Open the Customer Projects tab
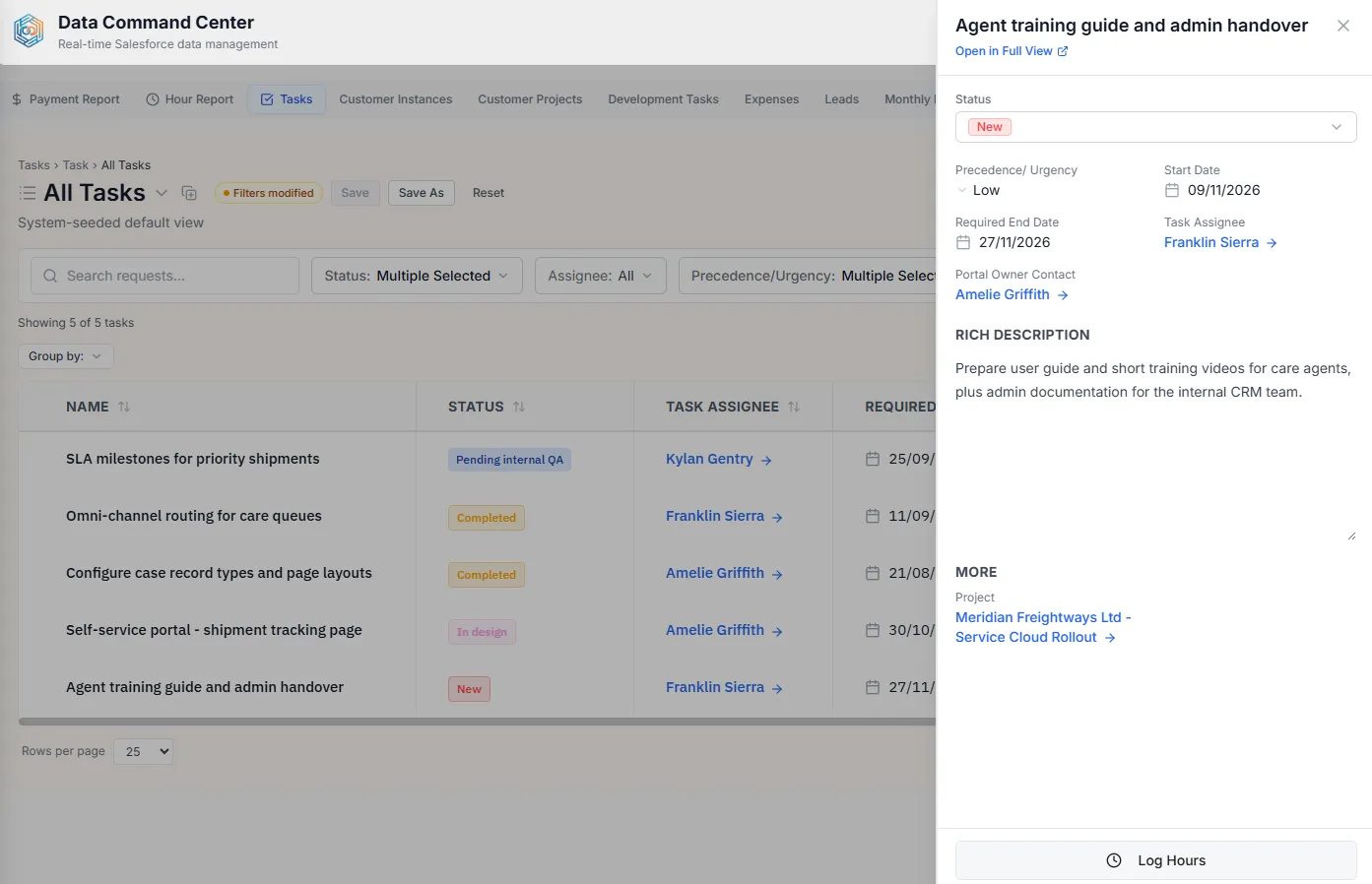The height and width of the screenshot is (884, 1372). [x=530, y=99]
